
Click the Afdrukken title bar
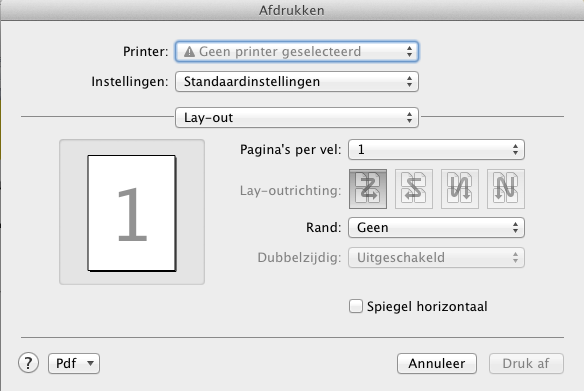point(292,10)
